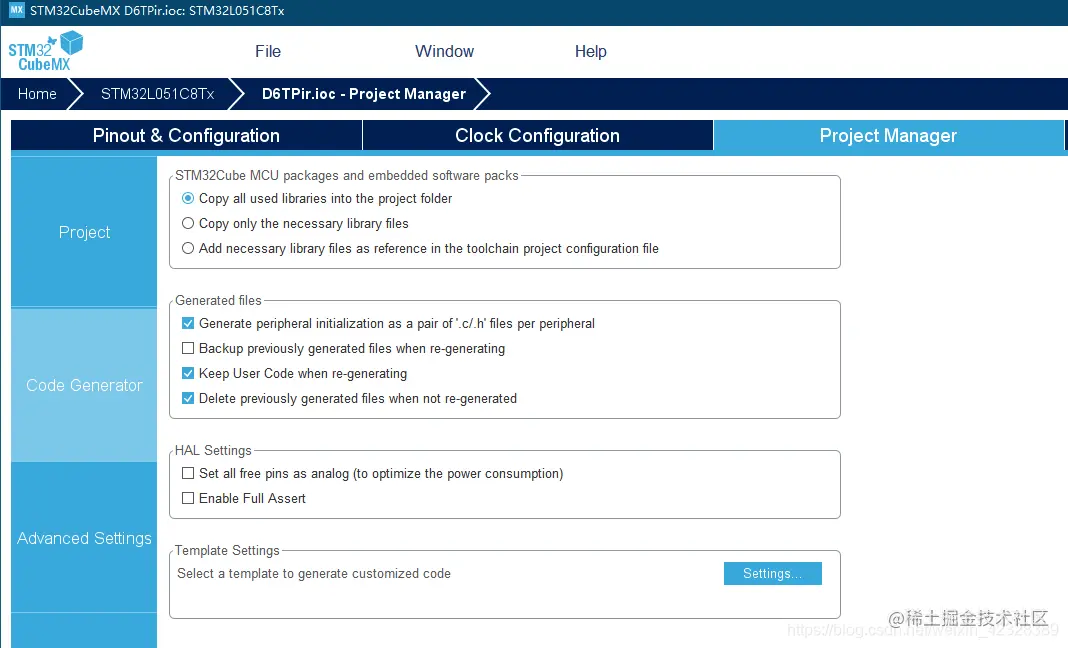The width and height of the screenshot is (1068, 648).
Task: Click 'Select a template to generate customized code' text
Action: (314, 574)
